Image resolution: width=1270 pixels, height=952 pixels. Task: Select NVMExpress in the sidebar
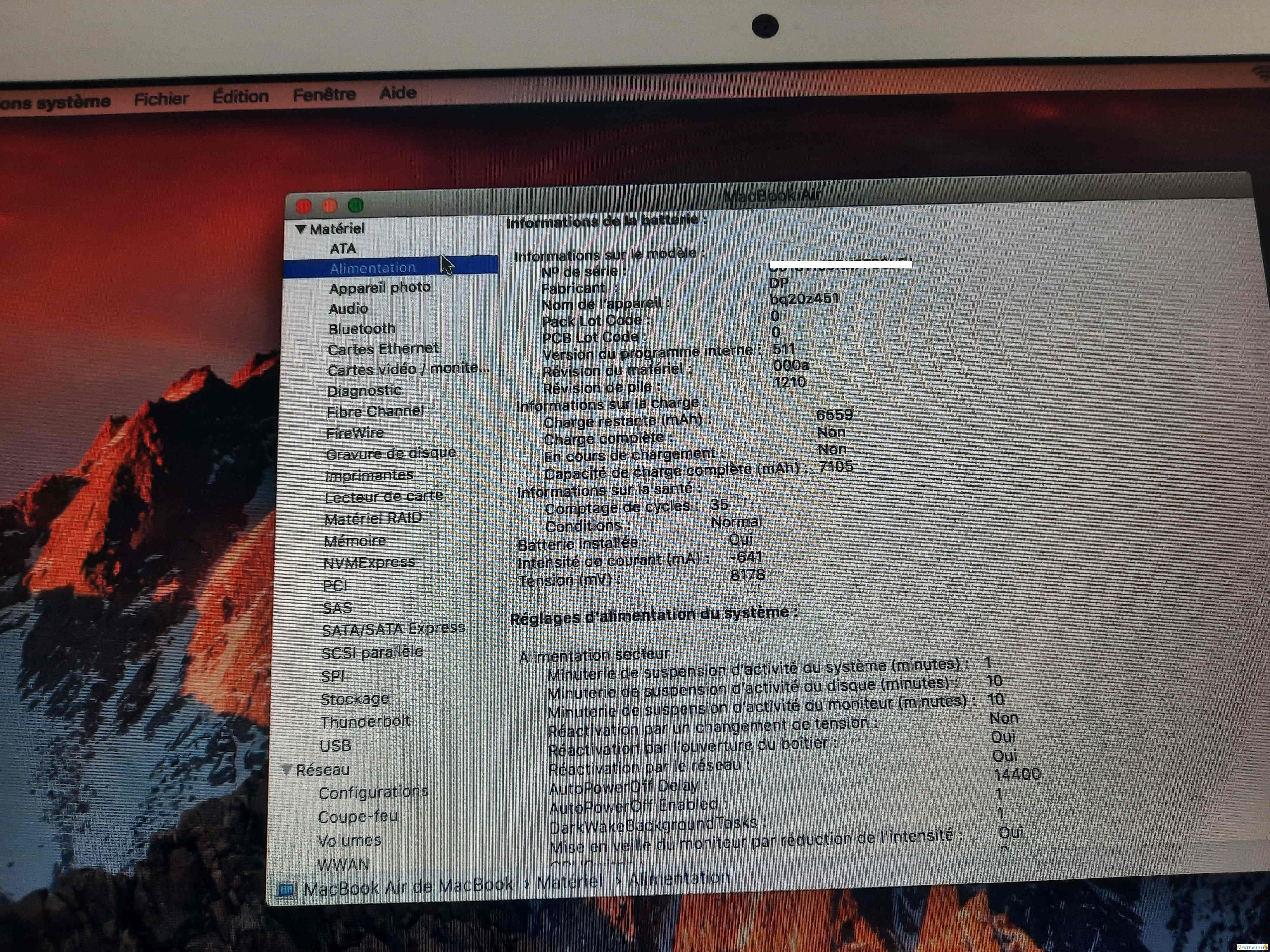point(369,563)
